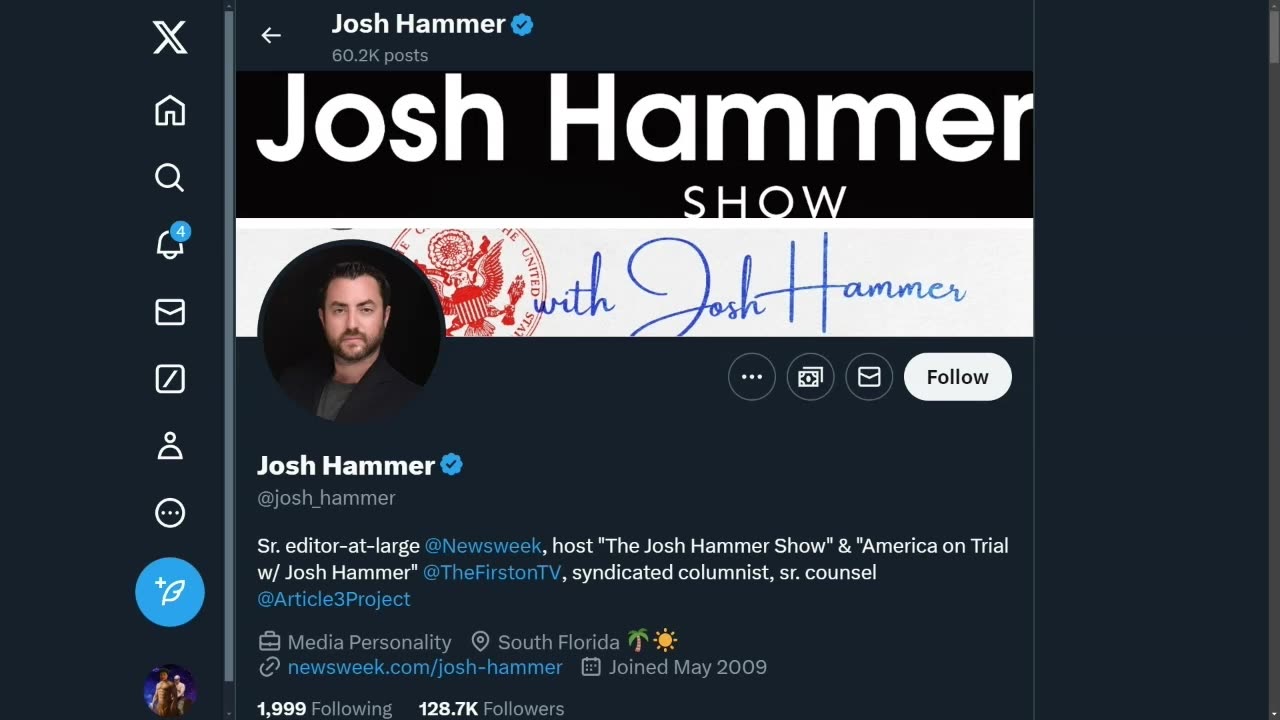
Task: Visit the @Article3Project mention
Action: pyautogui.click(x=334, y=599)
